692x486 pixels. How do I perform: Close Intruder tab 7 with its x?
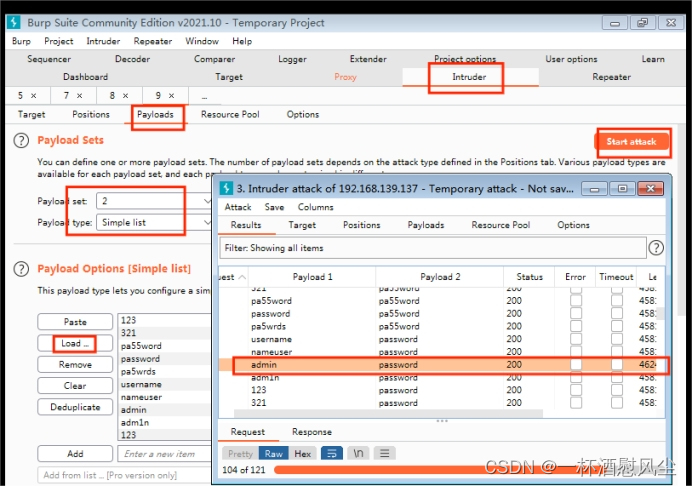pos(79,95)
